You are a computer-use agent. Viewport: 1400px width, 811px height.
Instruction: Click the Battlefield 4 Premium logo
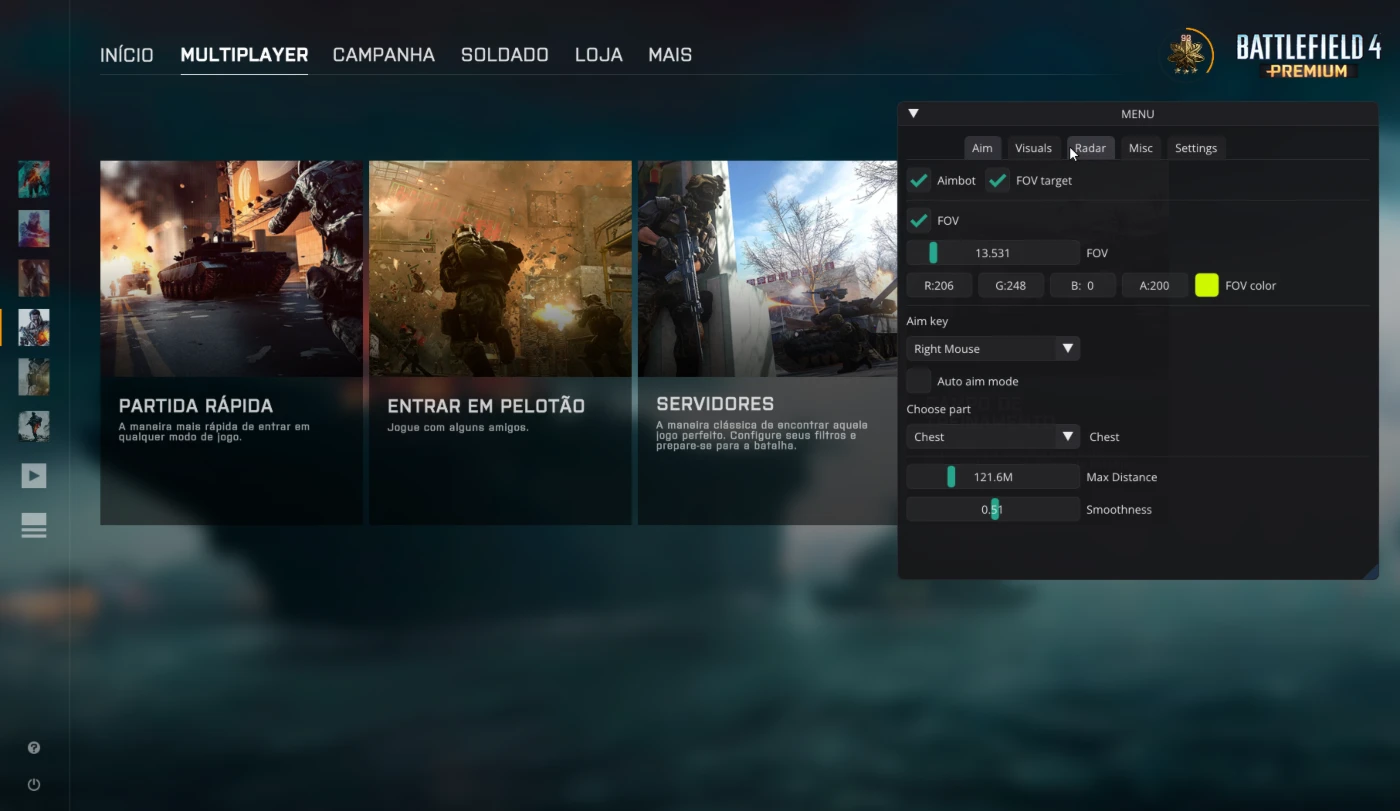[1308, 56]
